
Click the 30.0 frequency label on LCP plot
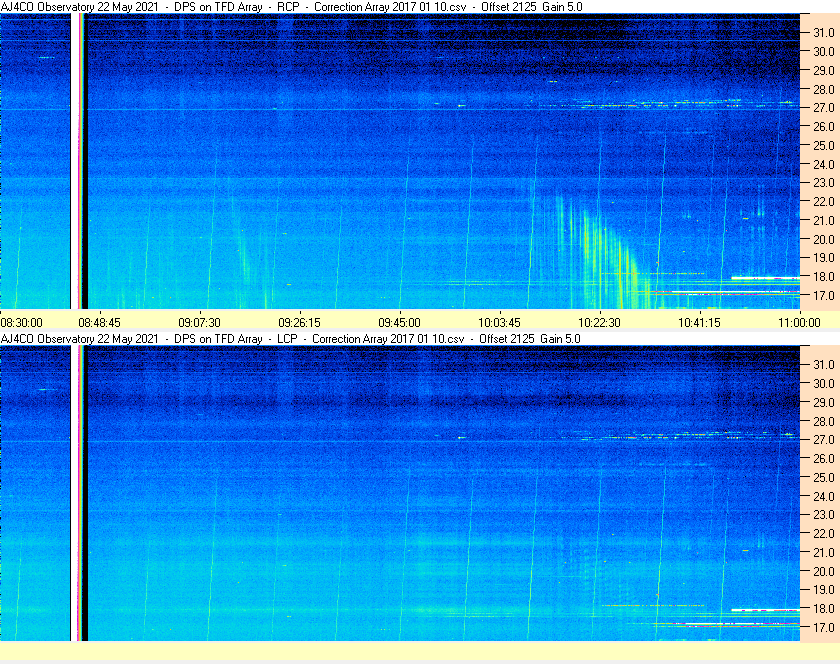824,383
